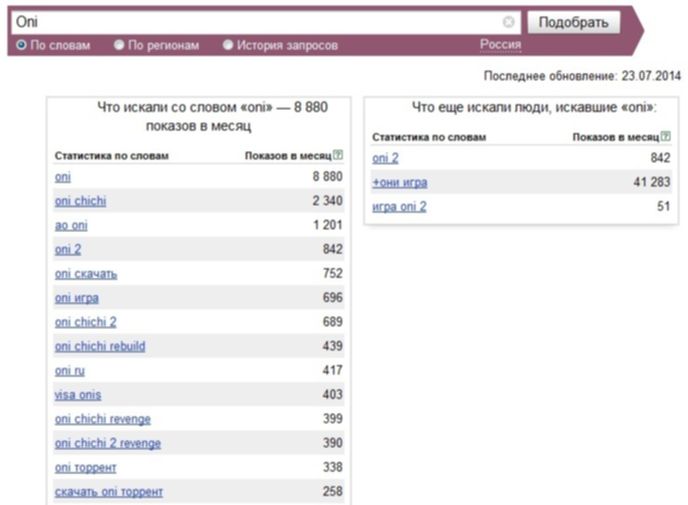Click the value '689' for oni chichi 2
Viewport: 688px width, 505px height.
(x=333, y=322)
